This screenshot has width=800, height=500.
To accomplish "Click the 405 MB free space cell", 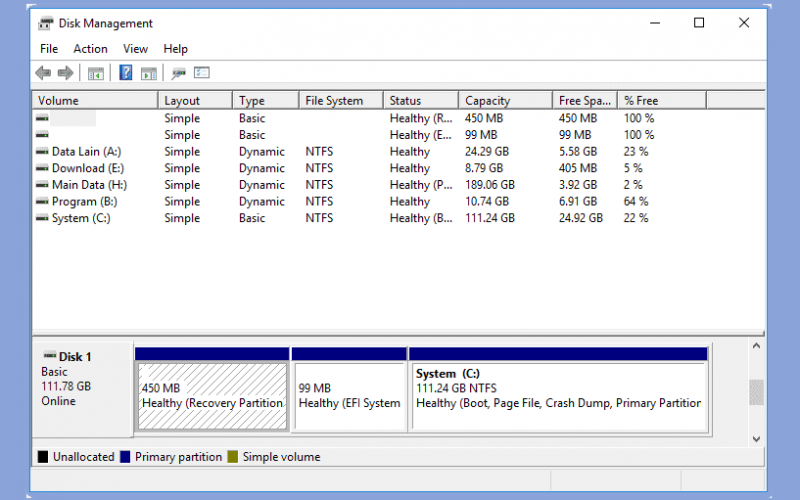I will [x=578, y=168].
